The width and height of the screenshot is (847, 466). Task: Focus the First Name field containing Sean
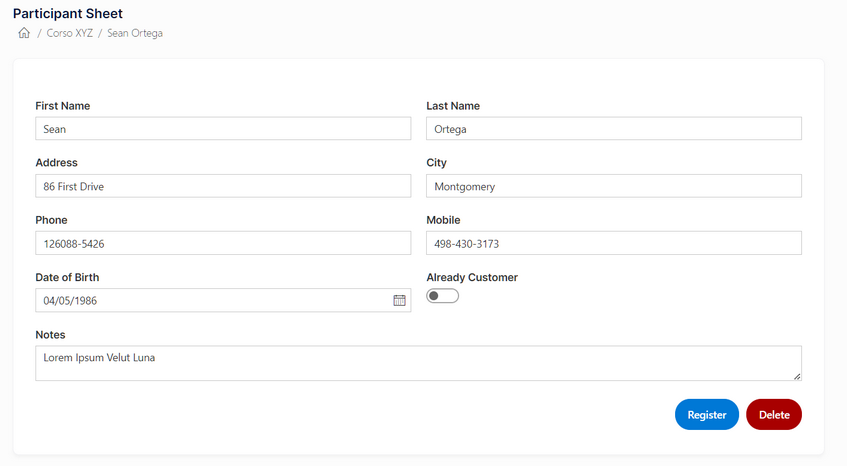pyautogui.click(x=223, y=129)
